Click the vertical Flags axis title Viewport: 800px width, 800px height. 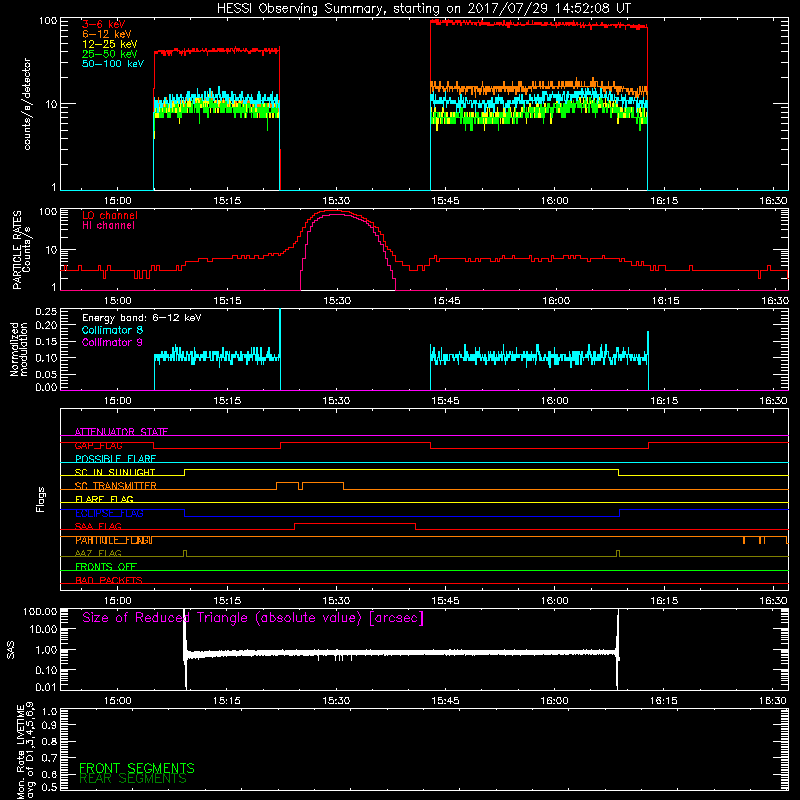[x=41, y=499]
